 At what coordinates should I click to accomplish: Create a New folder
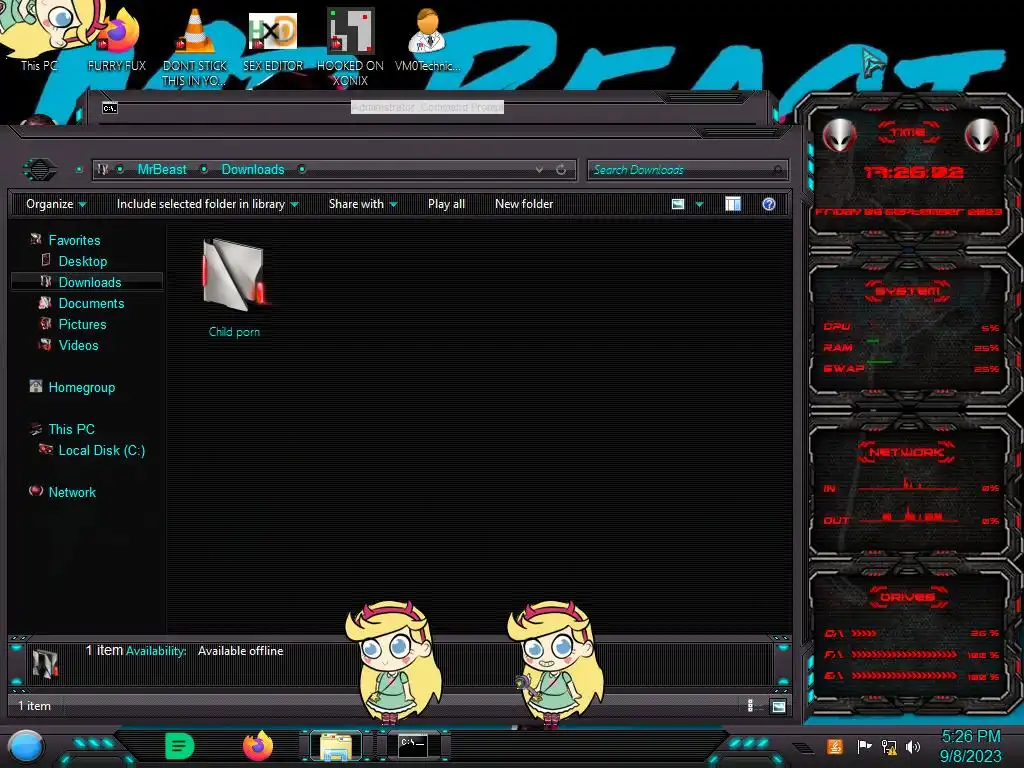[524, 204]
